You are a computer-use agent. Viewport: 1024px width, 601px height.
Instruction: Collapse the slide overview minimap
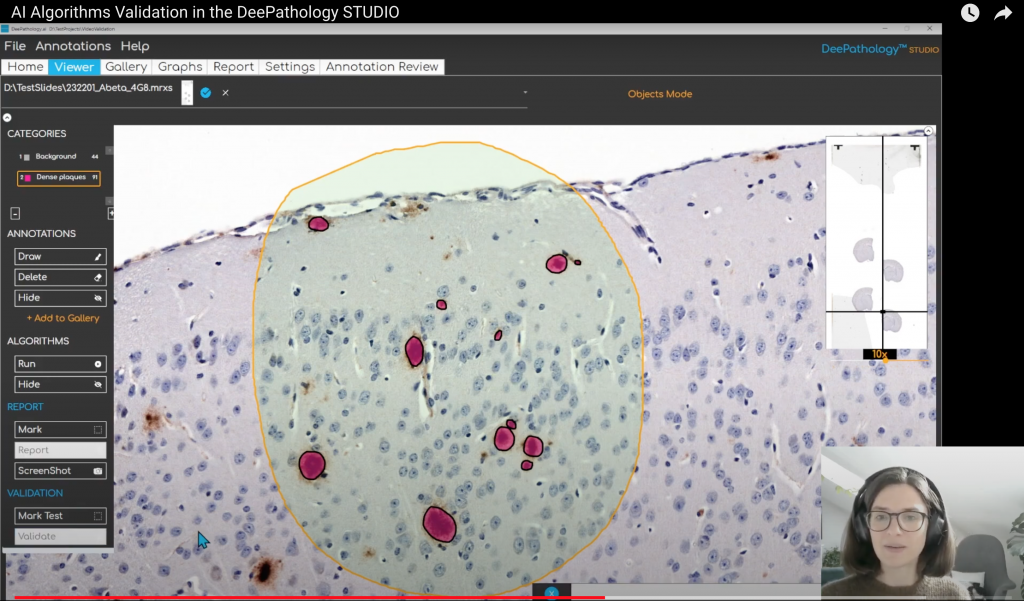coord(929,131)
